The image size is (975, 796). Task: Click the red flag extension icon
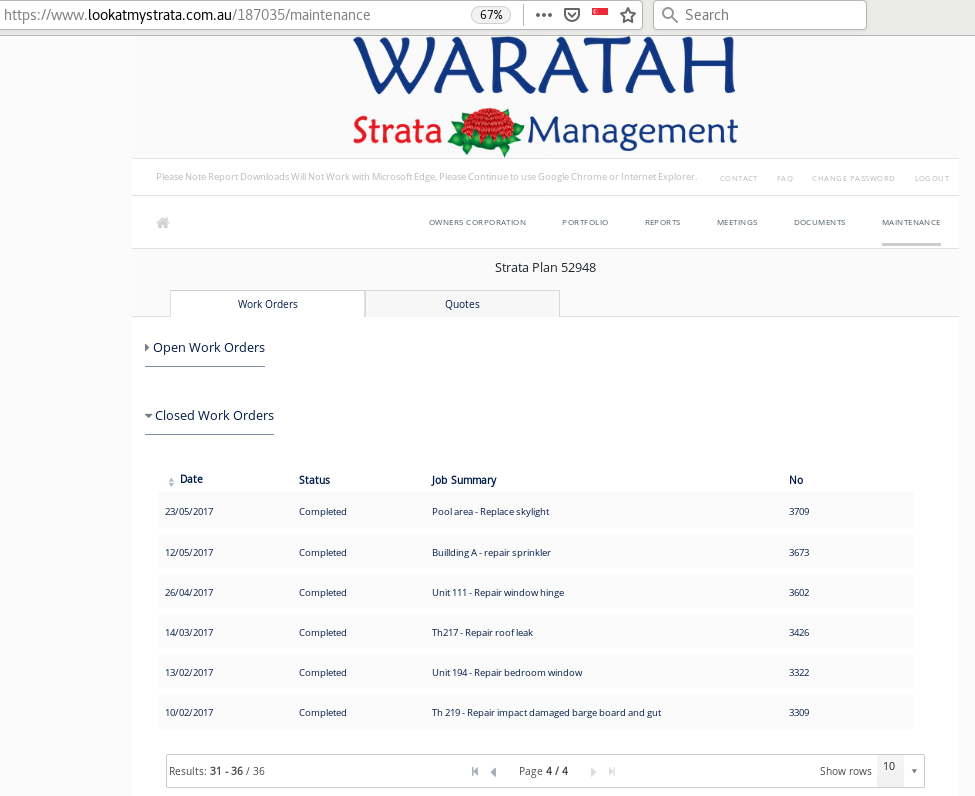click(x=600, y=12)
